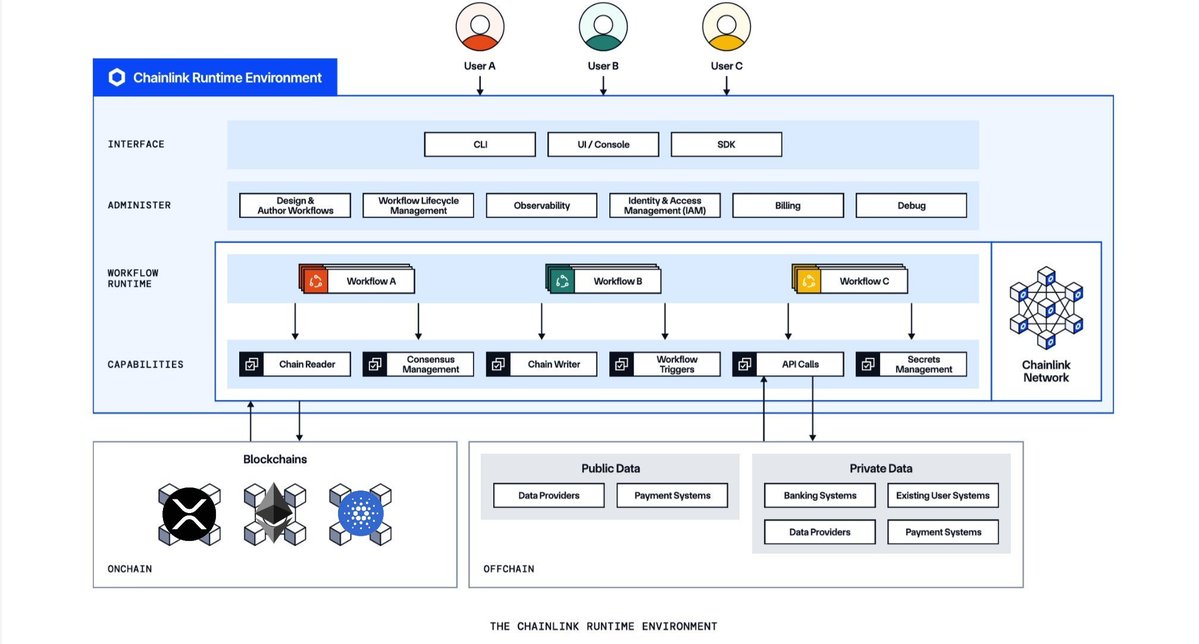Viewport: 1199px width, 644px height.
Task: Click the ADMINISTER row label
Action: (x=139, y=205)
